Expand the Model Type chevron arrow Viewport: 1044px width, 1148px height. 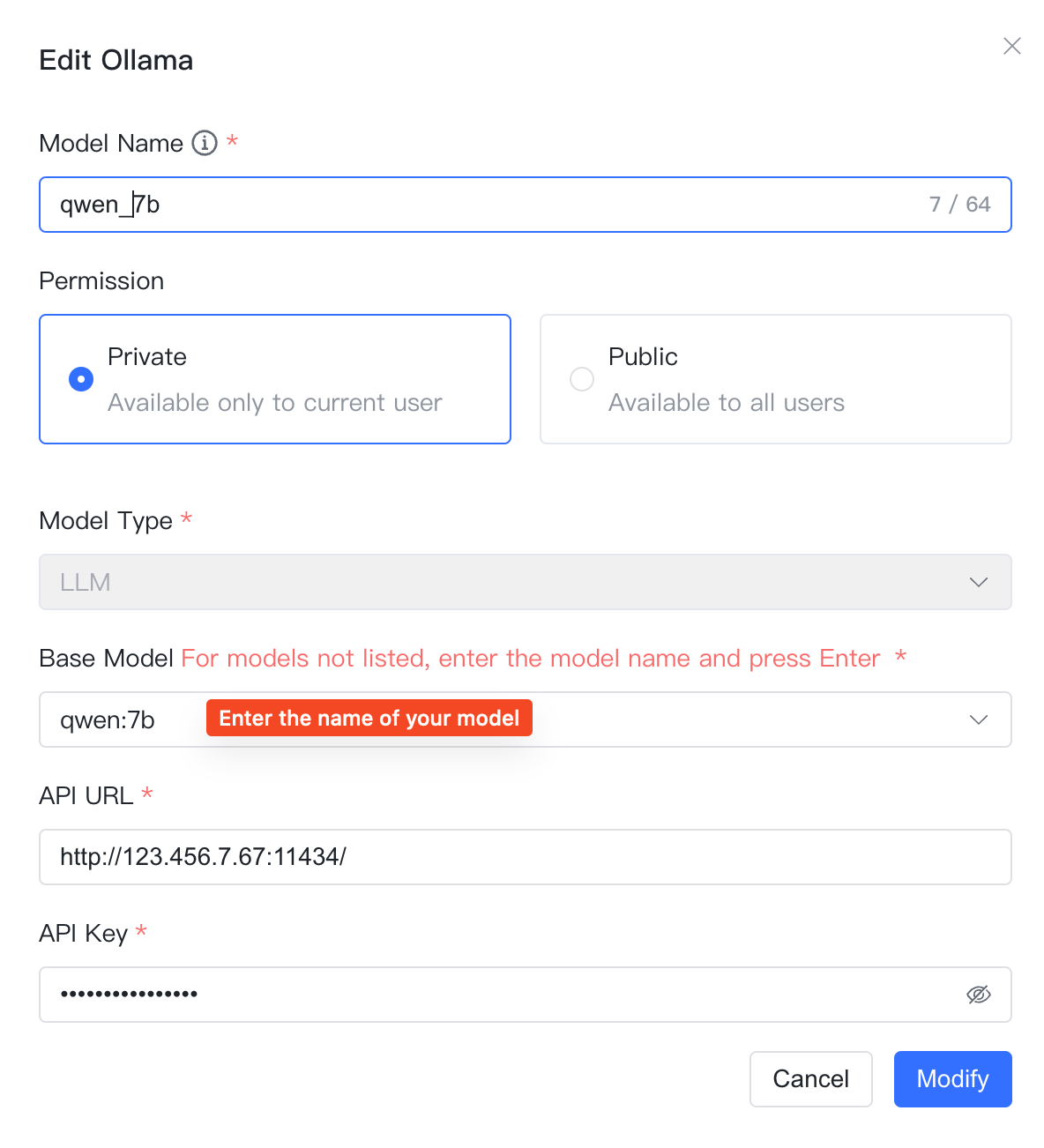coord(979,582)
